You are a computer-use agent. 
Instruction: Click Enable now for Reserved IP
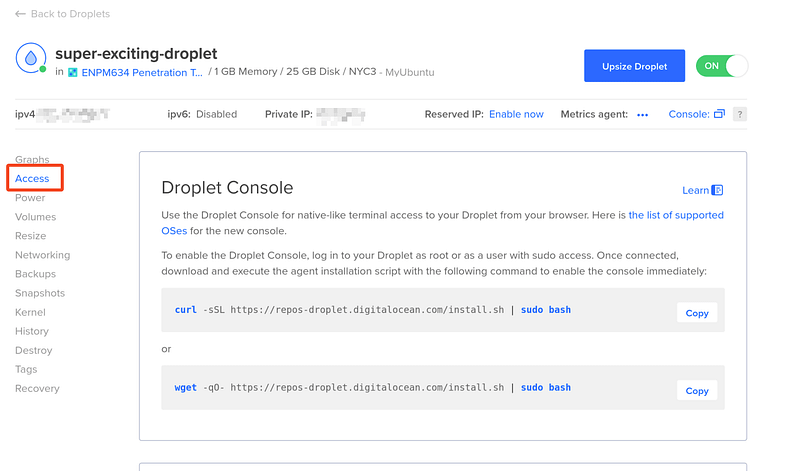[x=516, y=114]
